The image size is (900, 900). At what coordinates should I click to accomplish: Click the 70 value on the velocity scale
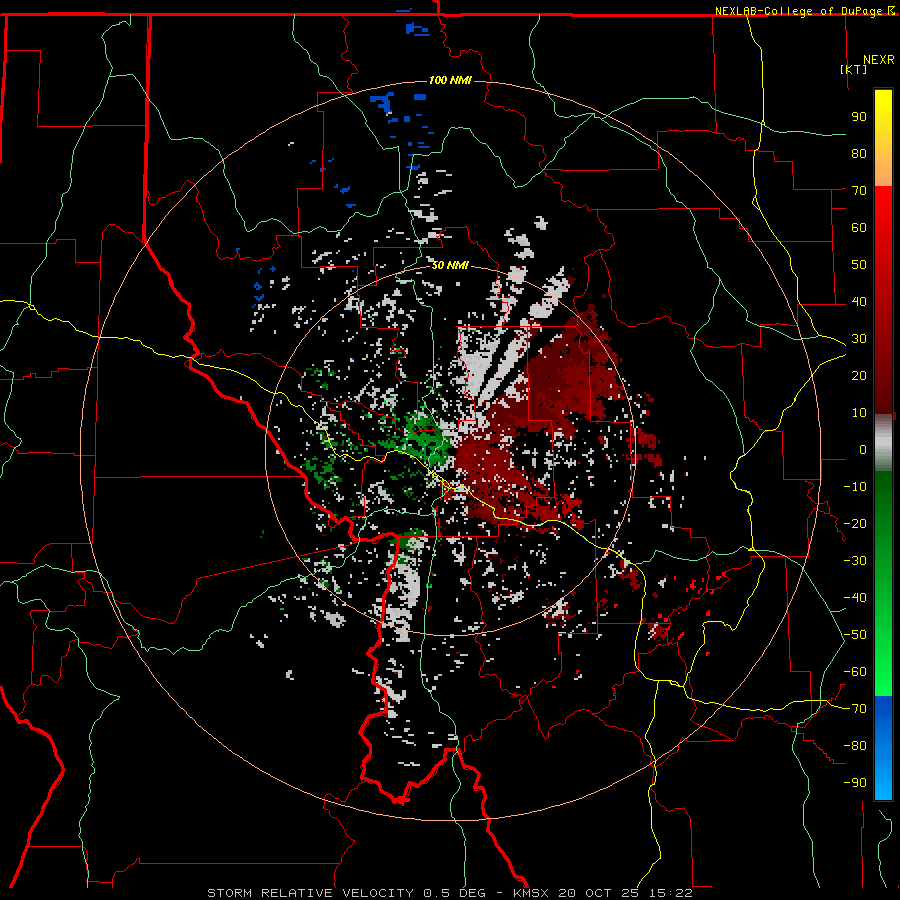pyautogui.click(x=859, y=191)
